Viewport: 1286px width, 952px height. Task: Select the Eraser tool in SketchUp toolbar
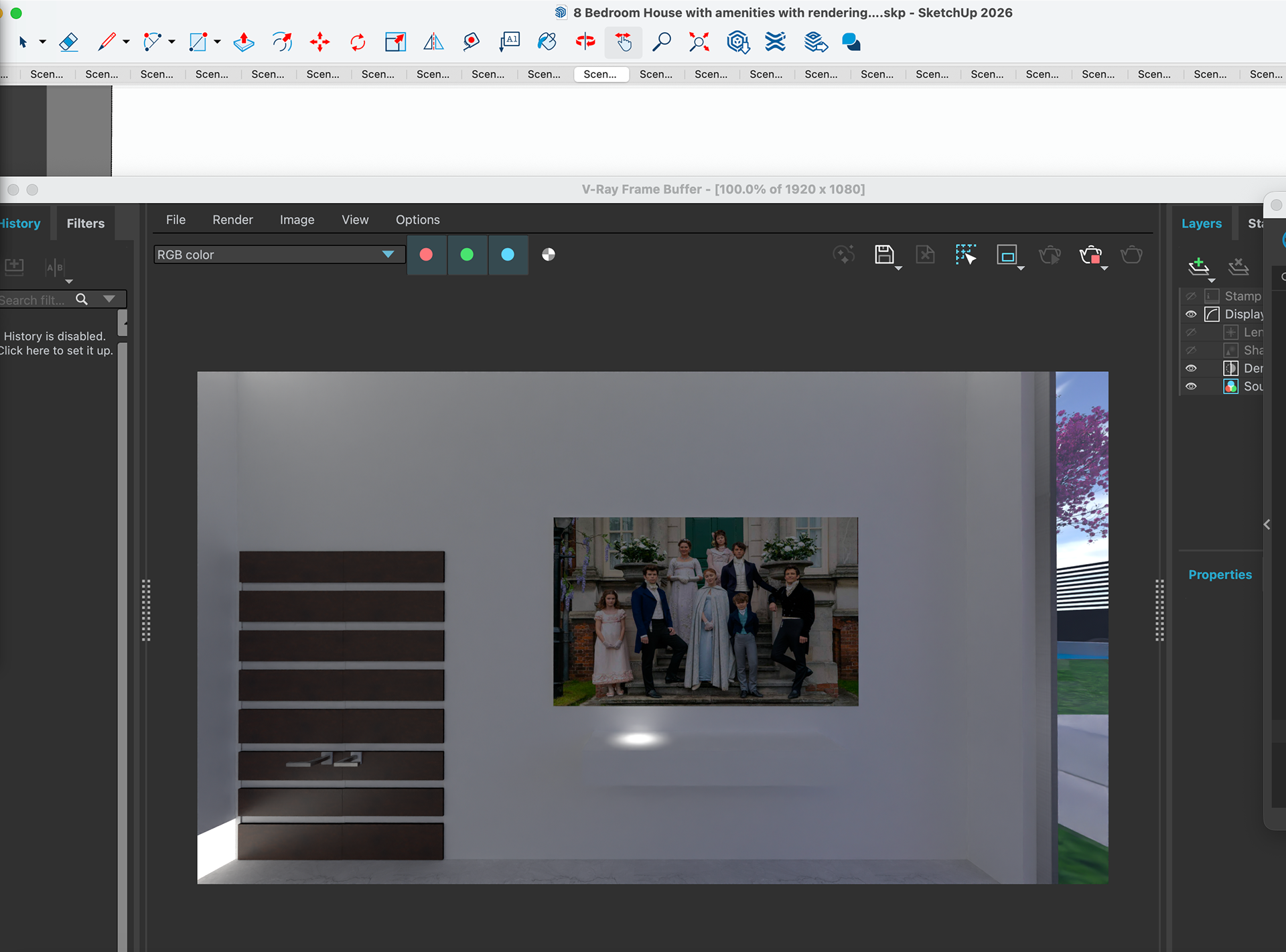click(x=68, y=42)
